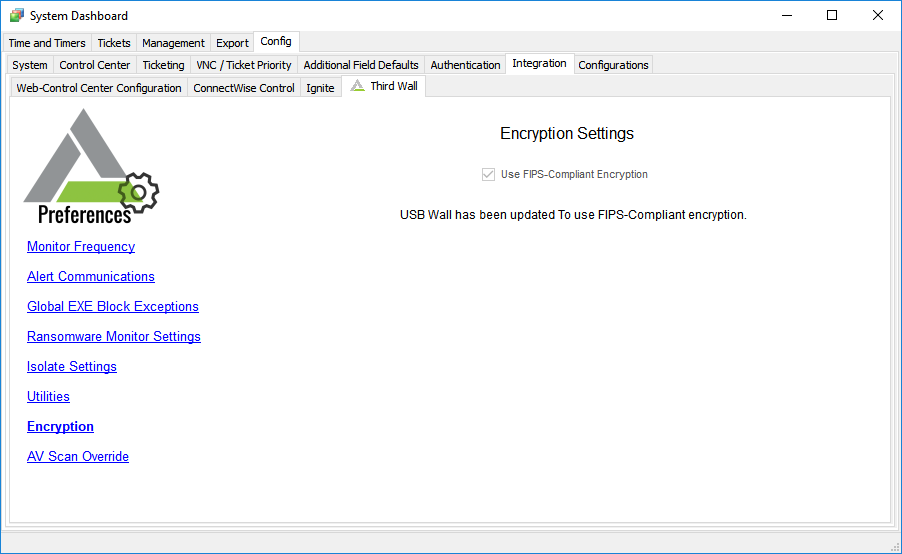Open Alert Communications link
Screen dimensions: 902x554
click(x=91, y=276)
